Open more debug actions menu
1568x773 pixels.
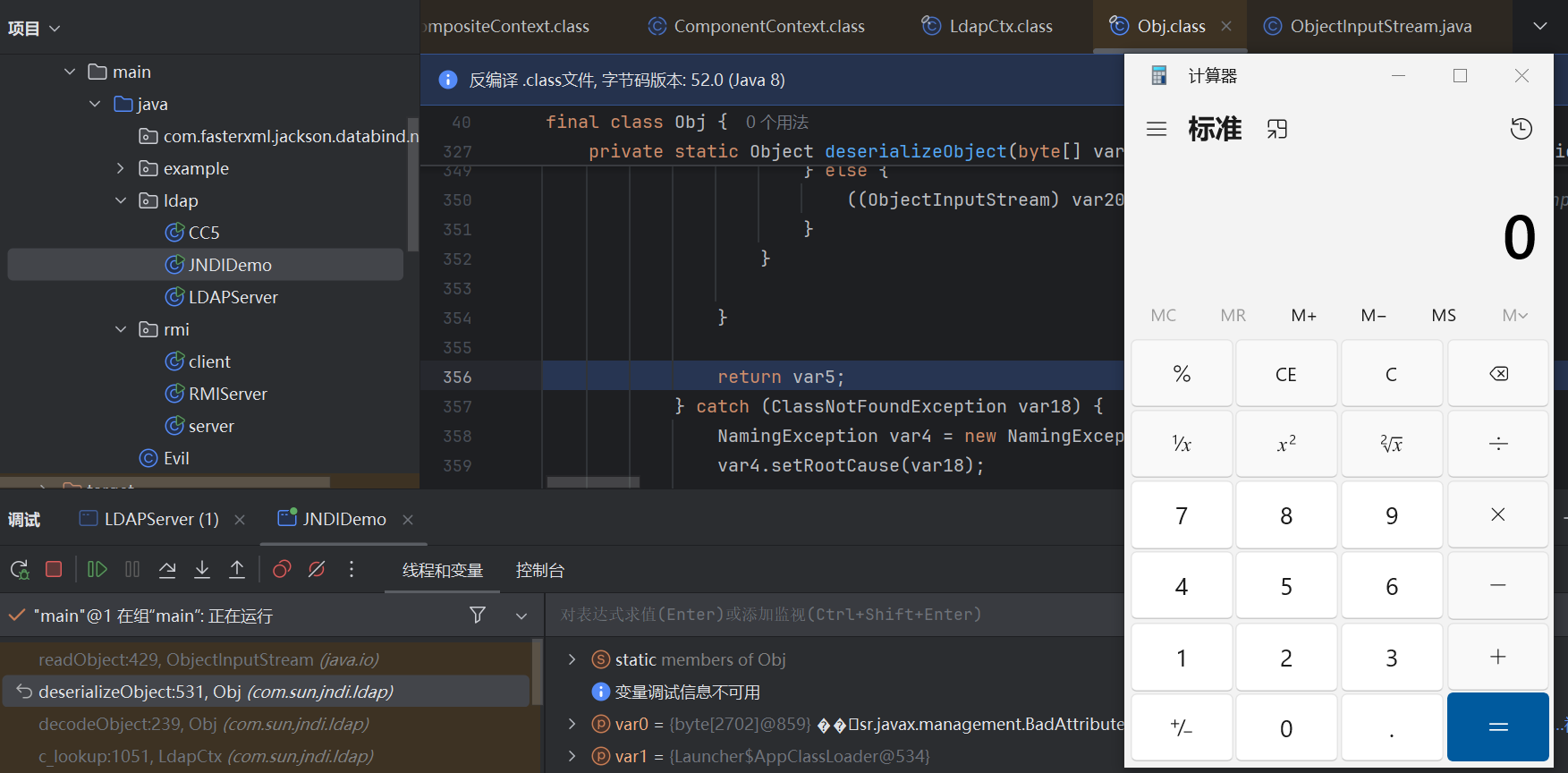pyautogui.click(x=352, y=569)
